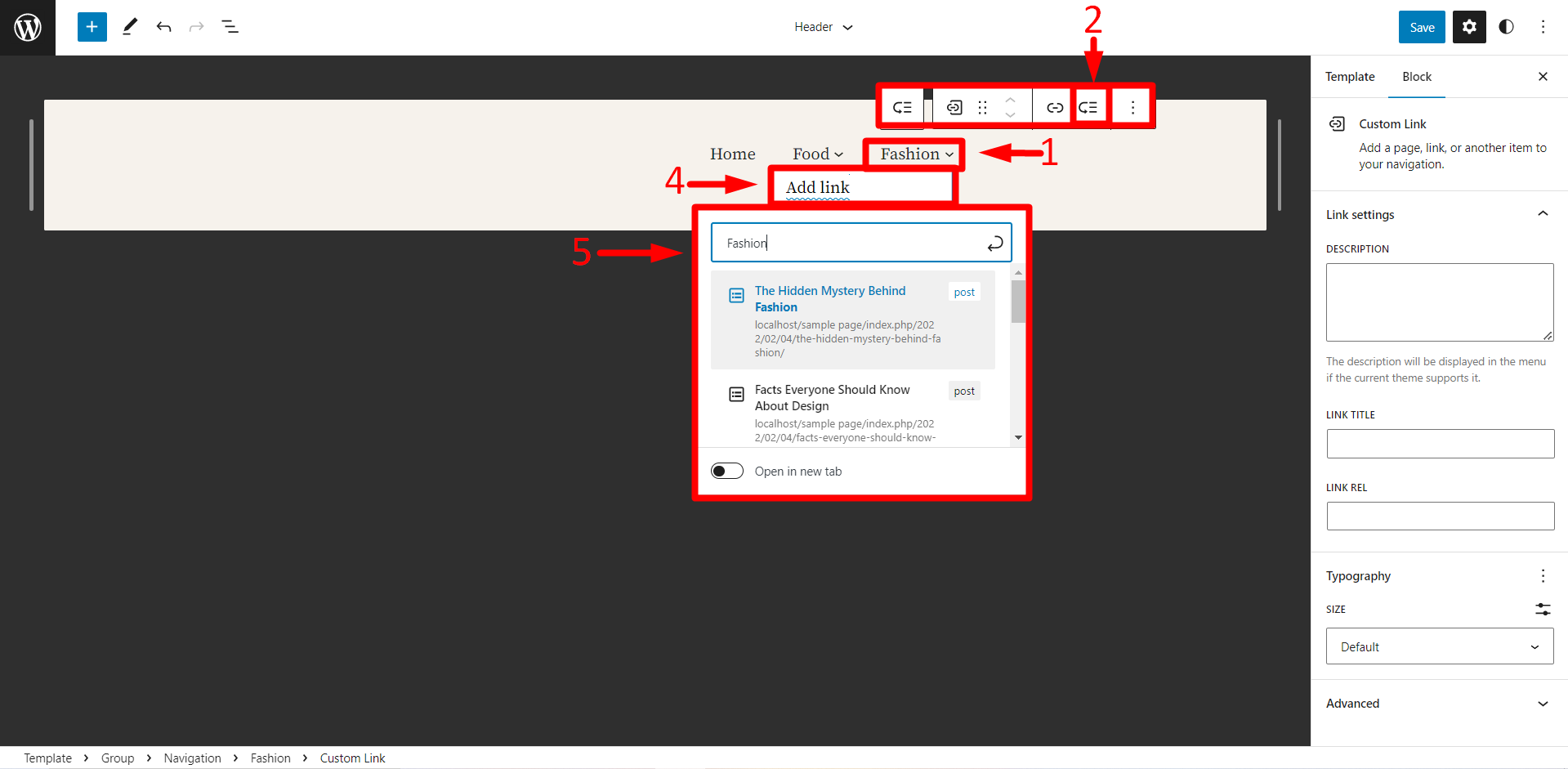The image size is (1568, 769).
Task: Open the Styles half-circle icon
Action: pyautogui.click(x=1506, y=27)
